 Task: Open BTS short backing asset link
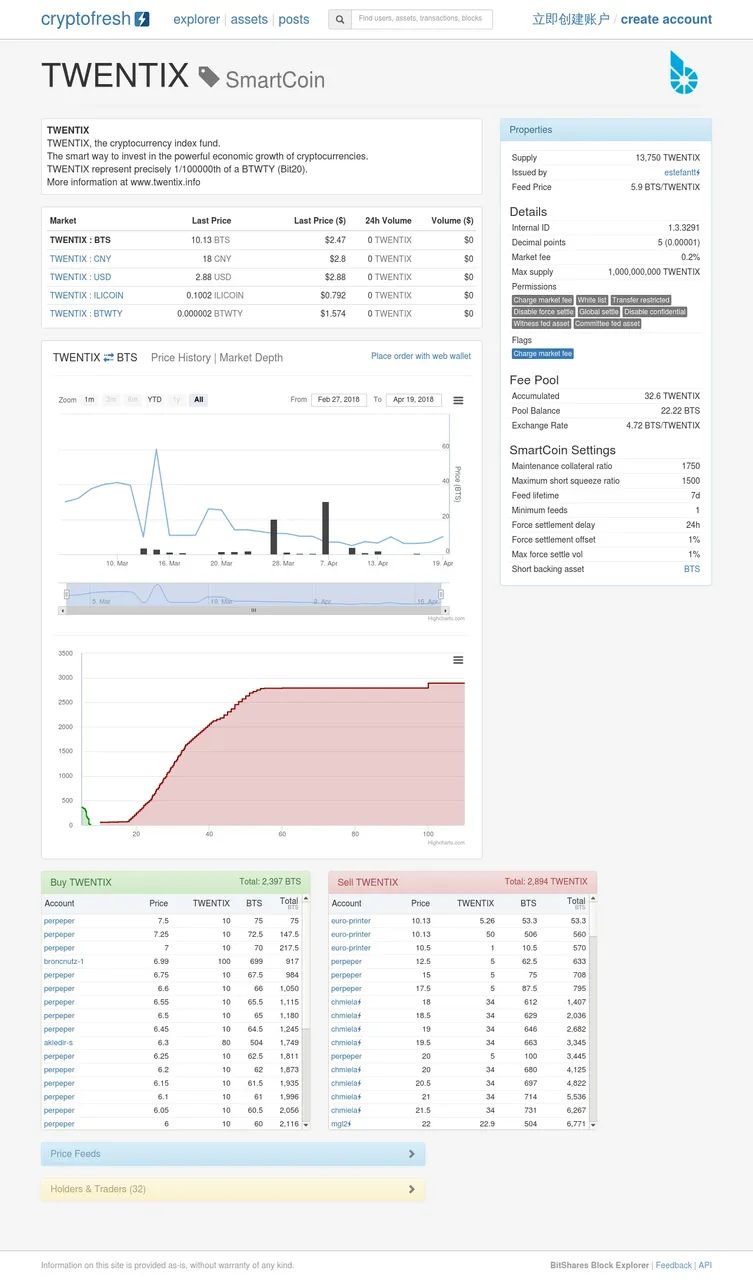[x=692, y=569]
